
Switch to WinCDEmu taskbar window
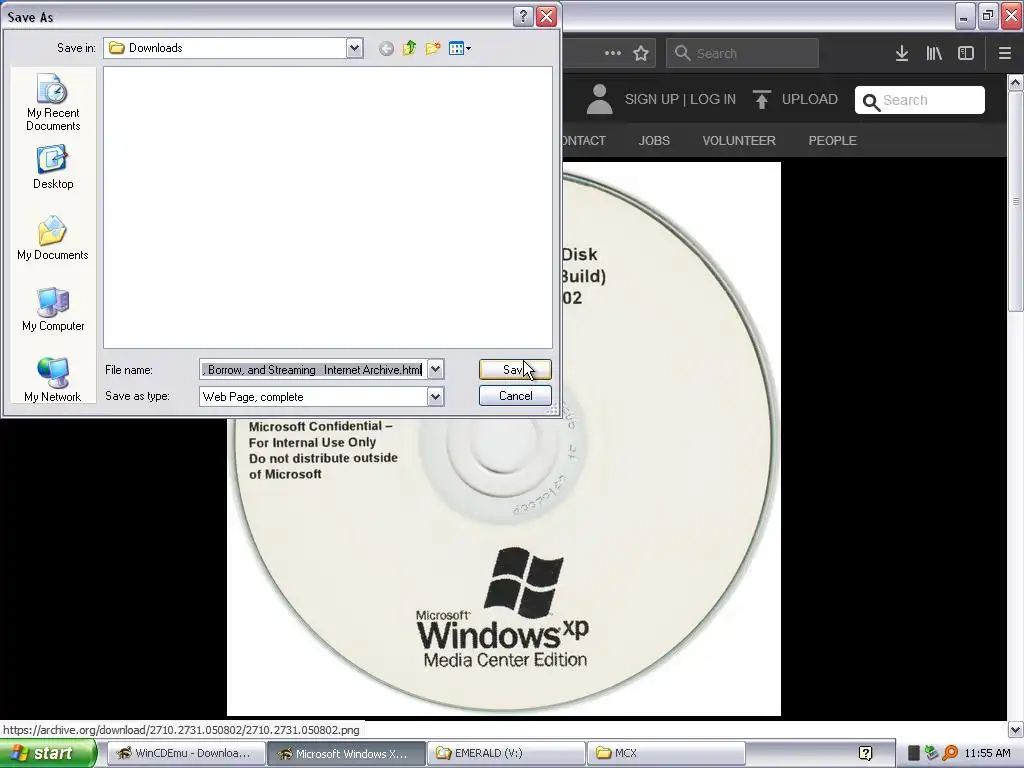[186, 754]
